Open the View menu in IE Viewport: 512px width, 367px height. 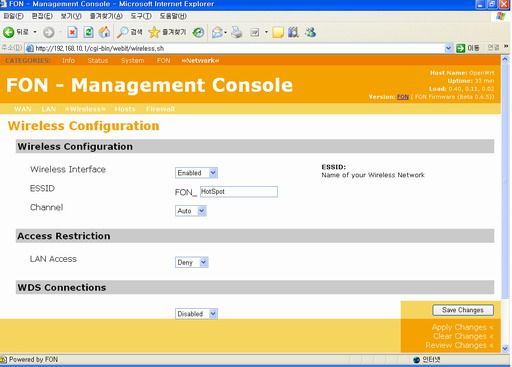(71, 16)
